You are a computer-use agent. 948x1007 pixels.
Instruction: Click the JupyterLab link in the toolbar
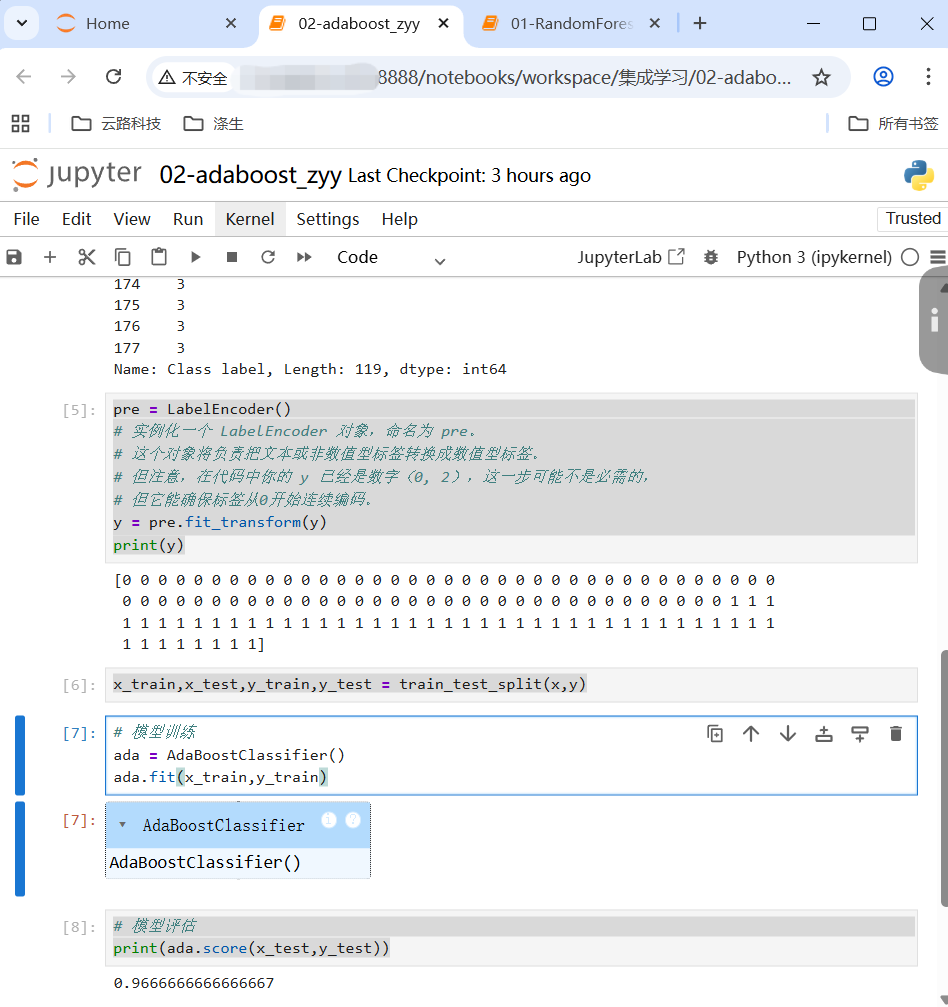(630, 257)
